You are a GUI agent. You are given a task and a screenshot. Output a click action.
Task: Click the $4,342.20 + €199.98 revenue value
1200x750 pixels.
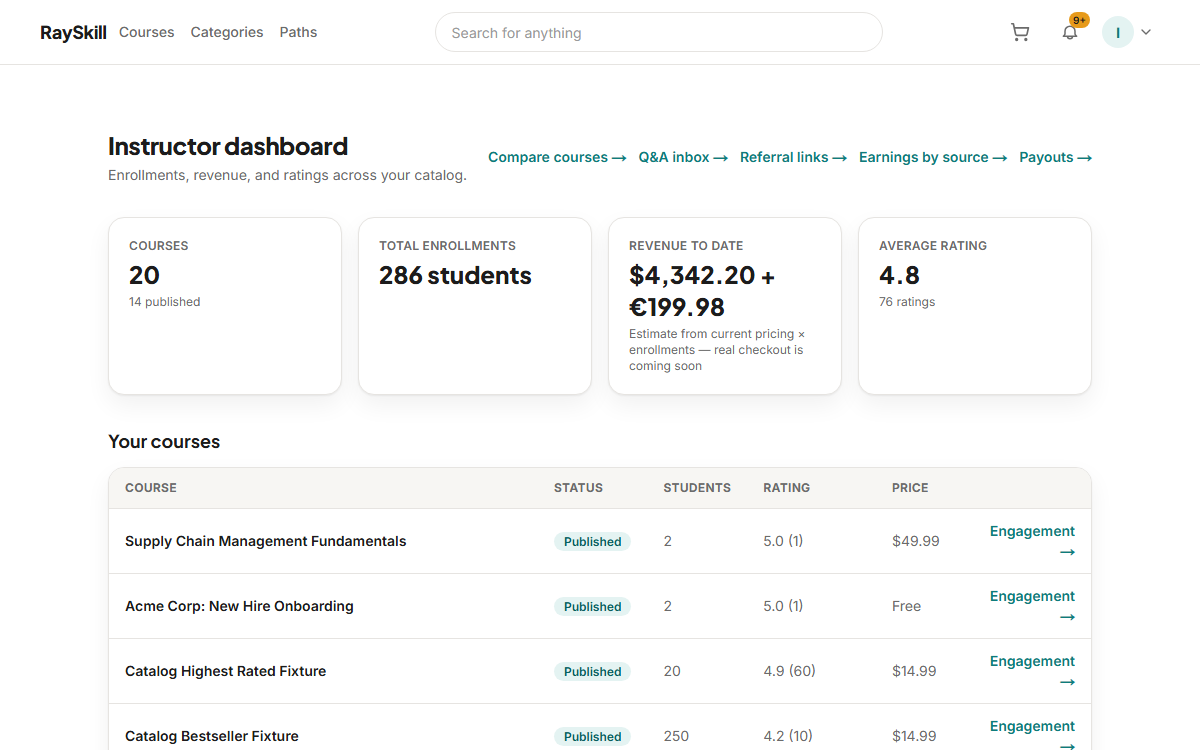point(702,291)
